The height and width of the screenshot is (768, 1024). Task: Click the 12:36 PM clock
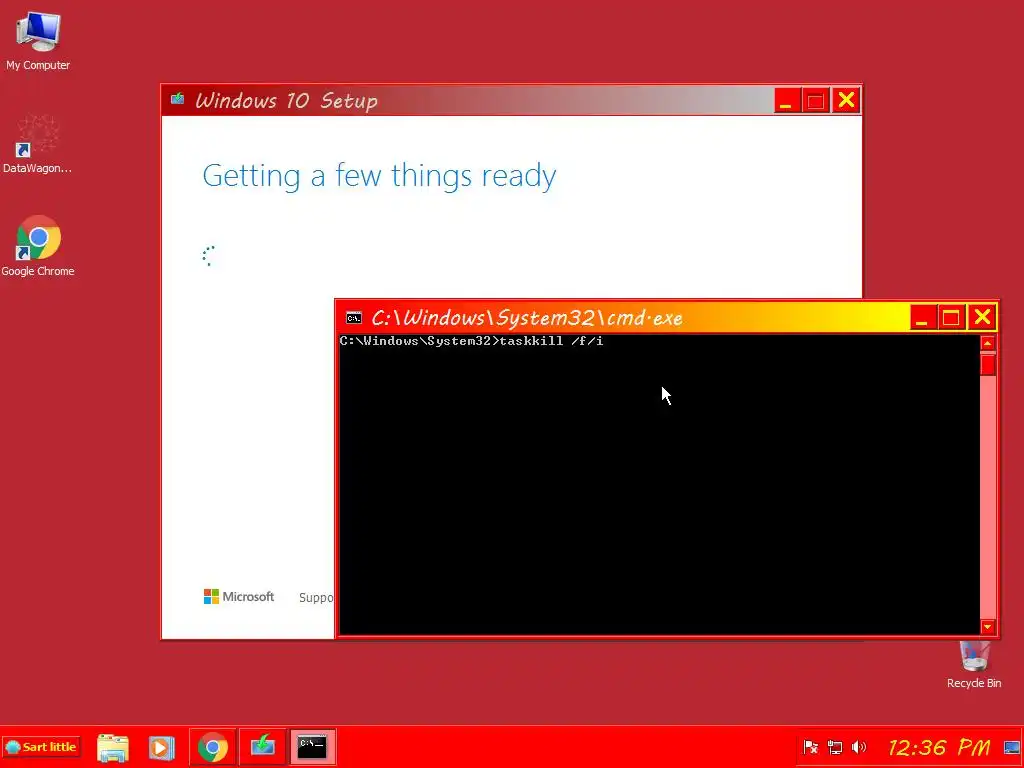click(x=939, y=747)
